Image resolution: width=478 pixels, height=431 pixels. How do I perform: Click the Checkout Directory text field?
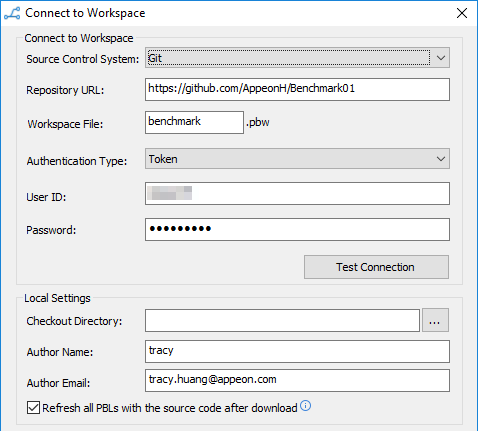(282, 320)
